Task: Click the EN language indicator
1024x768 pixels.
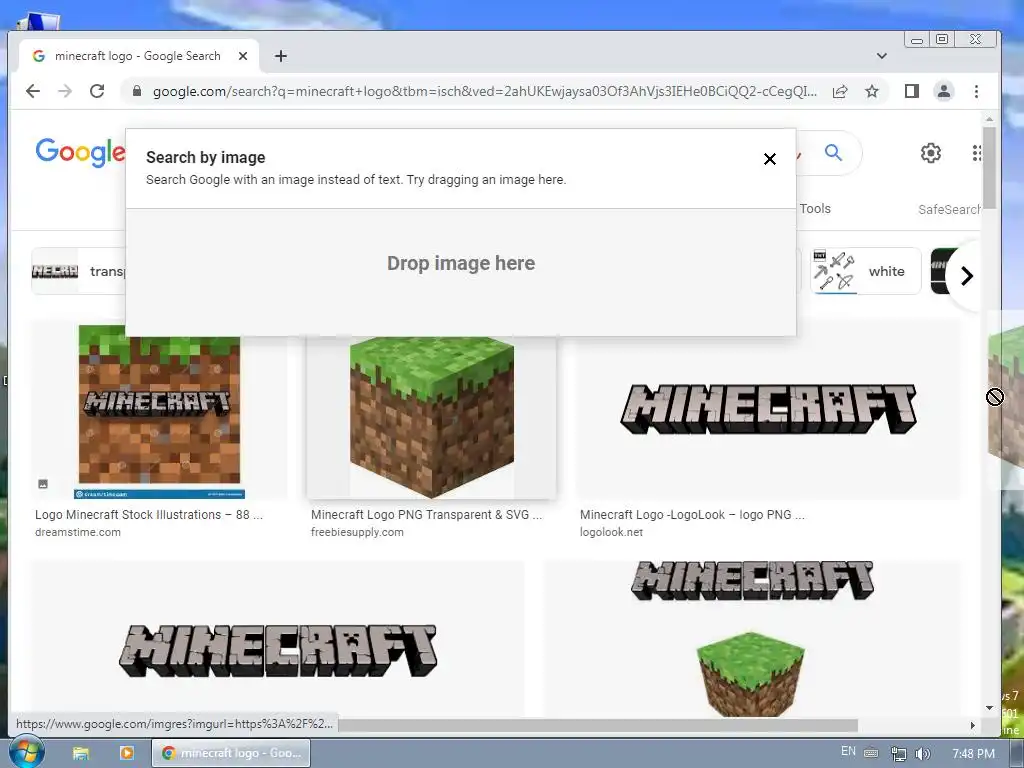Action: tap(848, 752)
